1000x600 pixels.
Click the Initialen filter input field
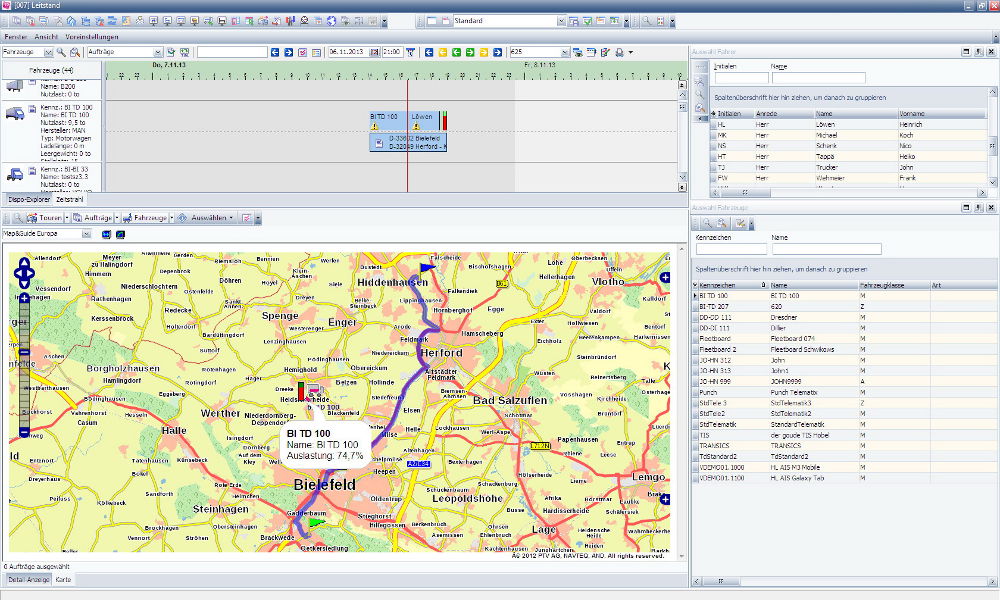(x=741, y=78)
